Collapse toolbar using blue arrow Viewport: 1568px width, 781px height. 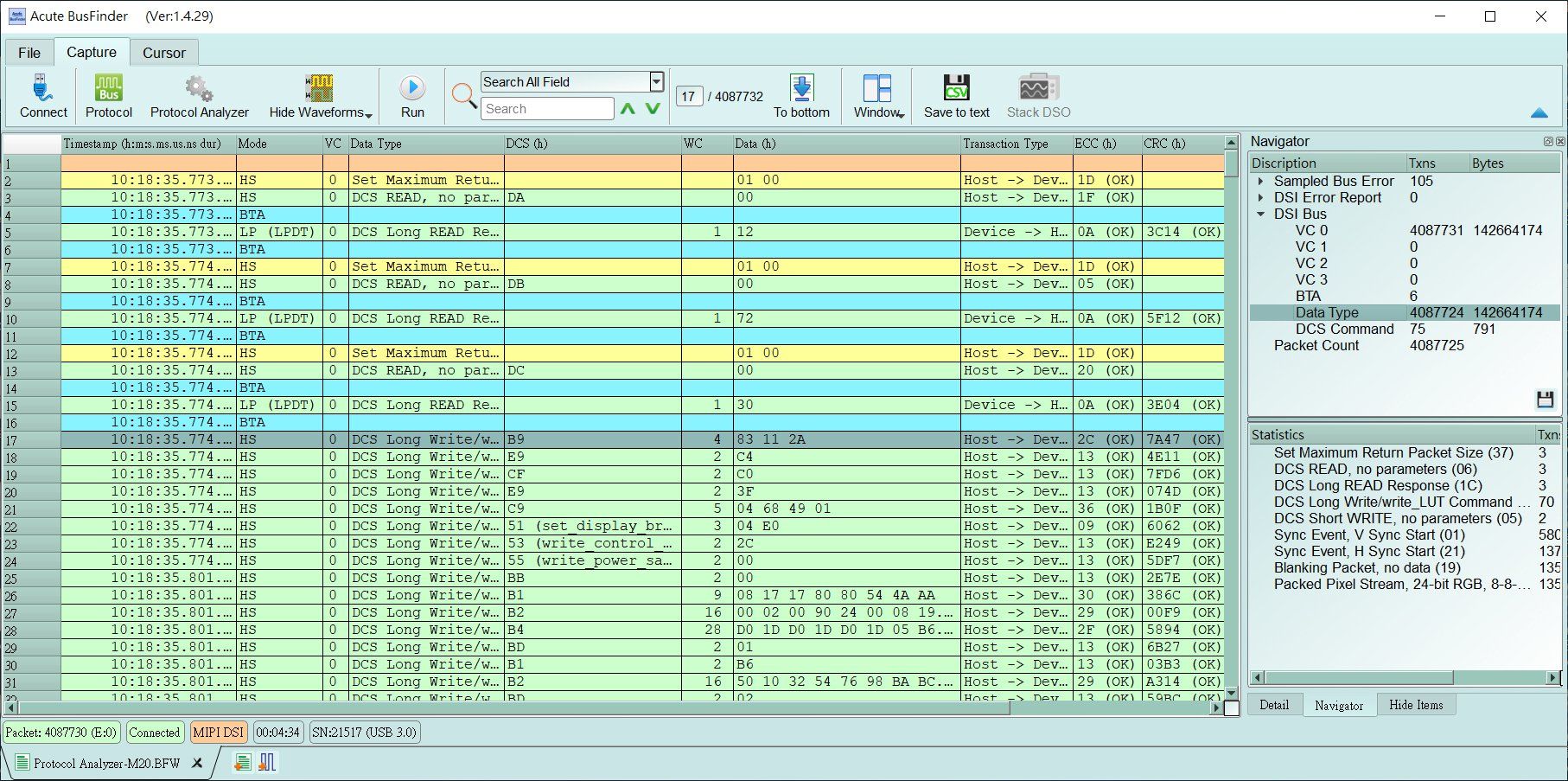[1540, 112]
